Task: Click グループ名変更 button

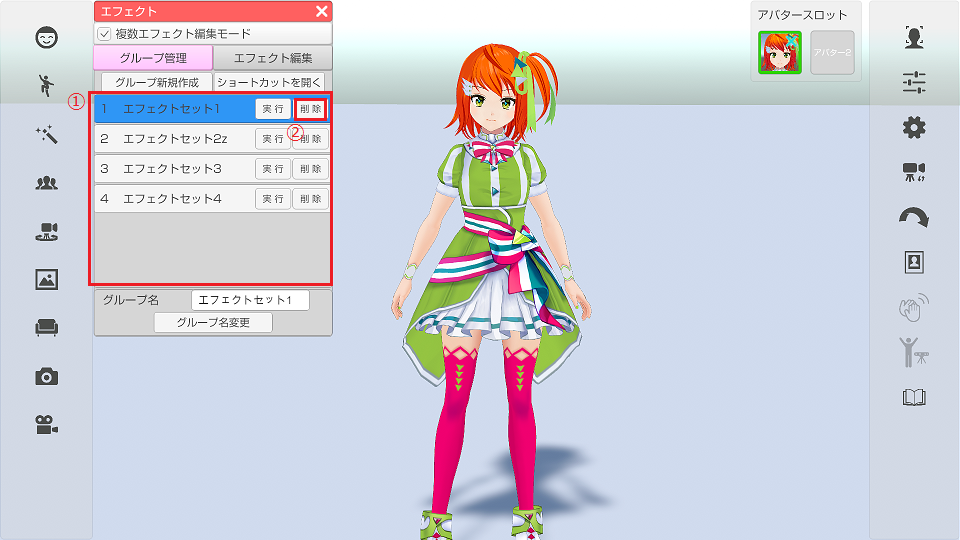Action: (x=213, y=323)
